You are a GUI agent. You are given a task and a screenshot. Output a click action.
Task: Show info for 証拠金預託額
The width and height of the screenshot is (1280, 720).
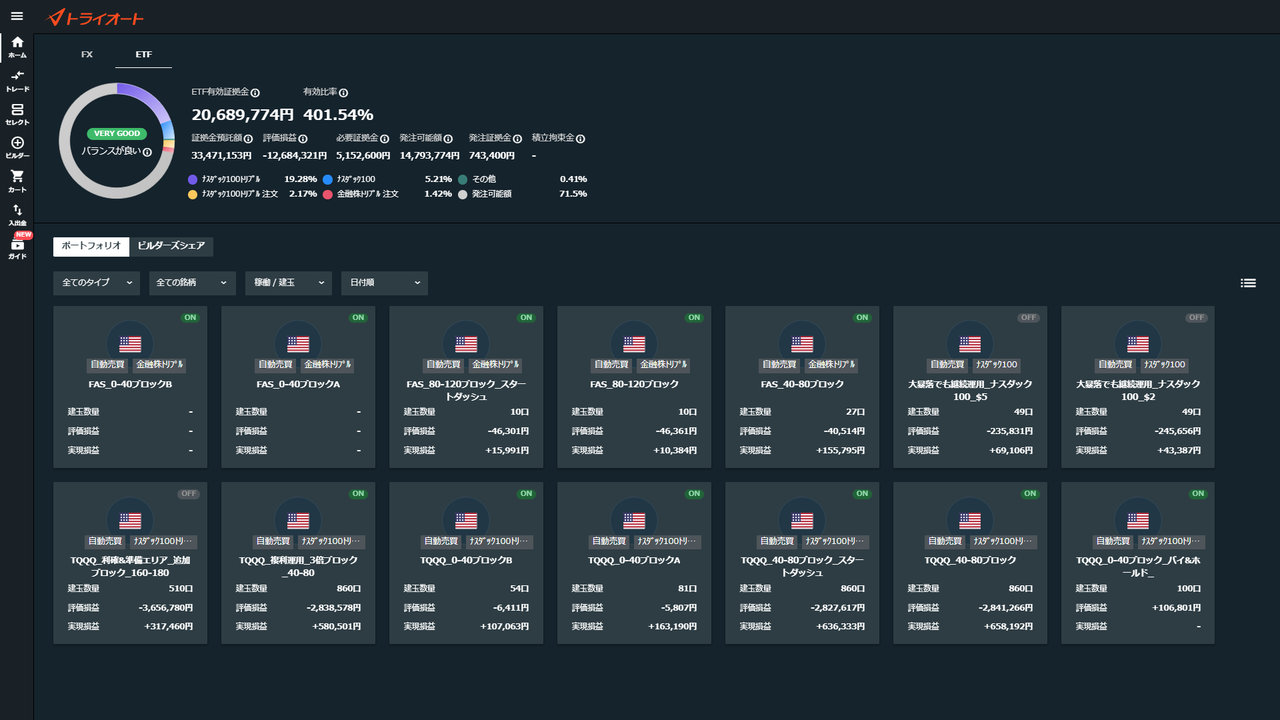click(248, 139)
